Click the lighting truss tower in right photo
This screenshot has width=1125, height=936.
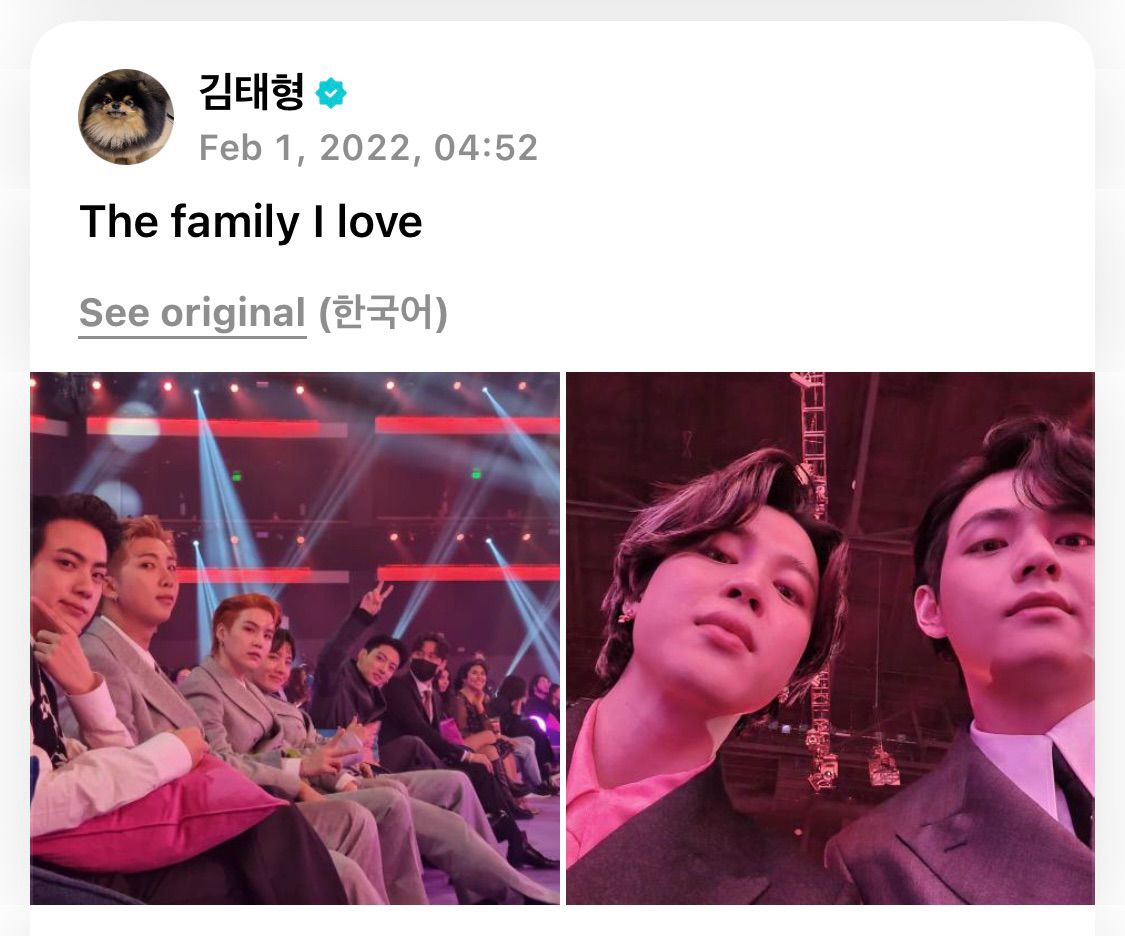tap(813, 574)
